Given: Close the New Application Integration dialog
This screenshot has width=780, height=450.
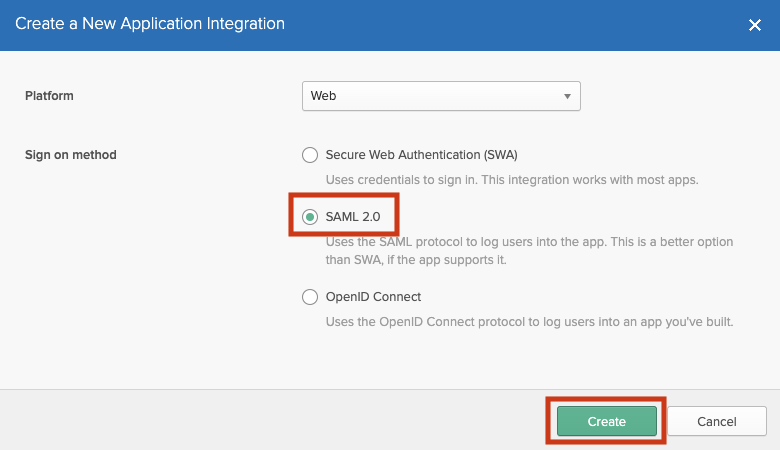Looking at the screenshot, I should pyautogui.click(x=755, y=25).
